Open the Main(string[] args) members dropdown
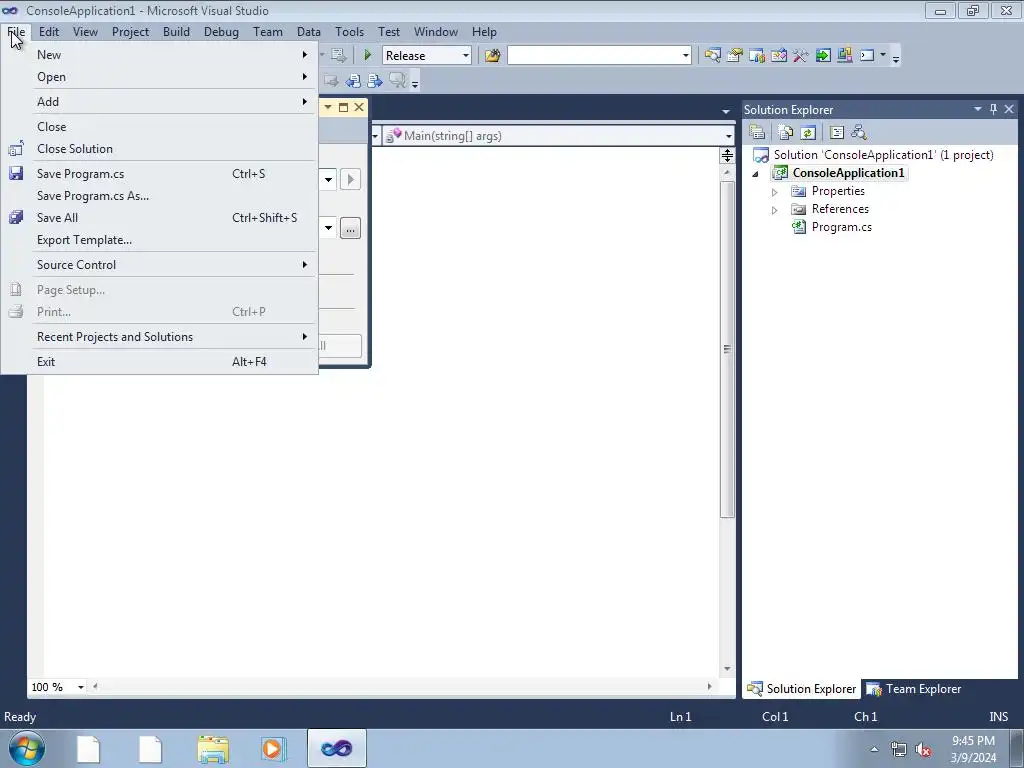Viewport: 1024px width, 768px height. (728, 136)
